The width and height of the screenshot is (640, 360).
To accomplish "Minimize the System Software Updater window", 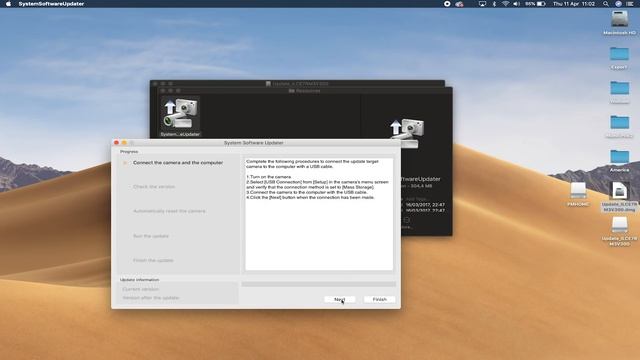I will pos(124,142).
